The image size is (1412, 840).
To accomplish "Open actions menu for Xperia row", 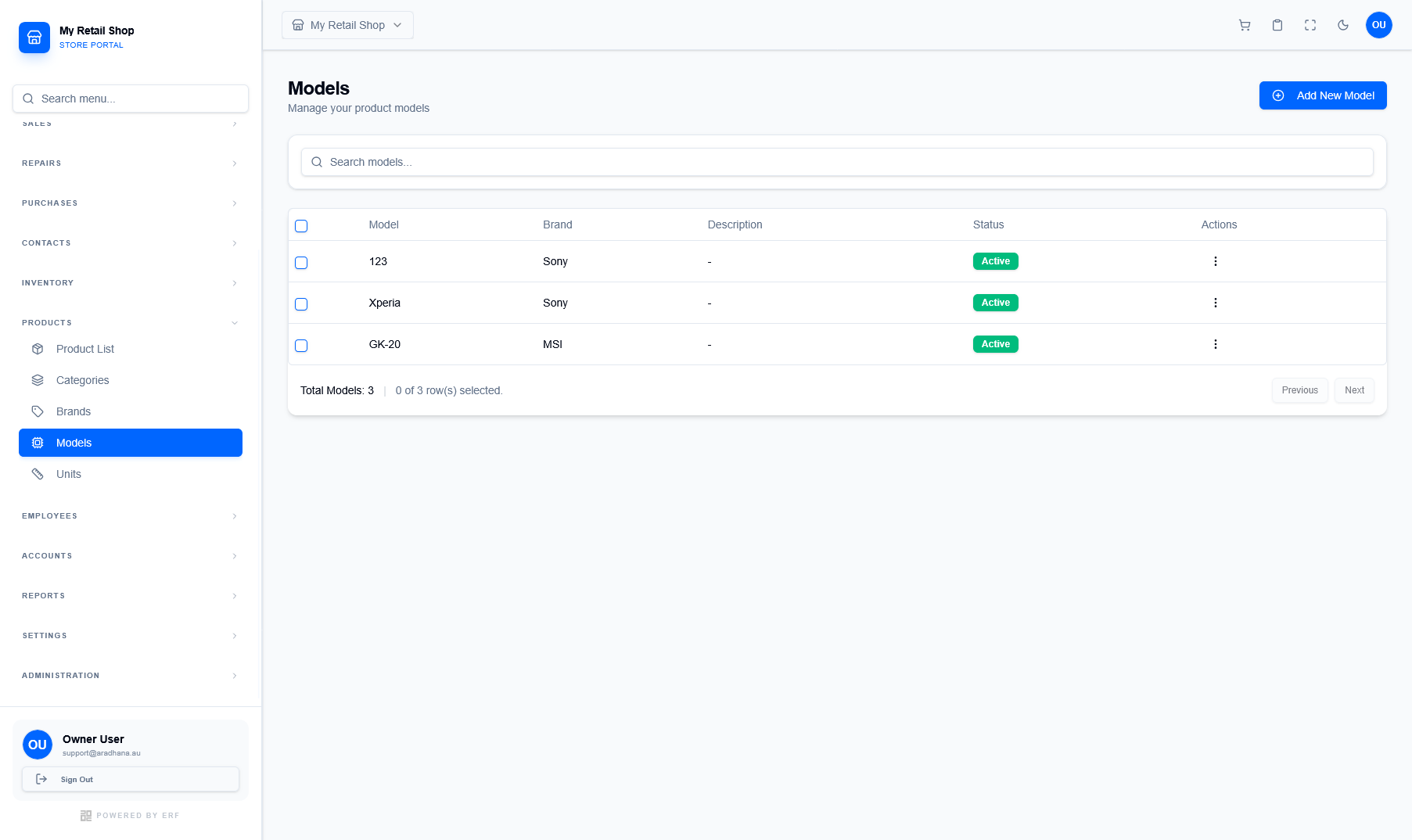I will point(1216,303).
